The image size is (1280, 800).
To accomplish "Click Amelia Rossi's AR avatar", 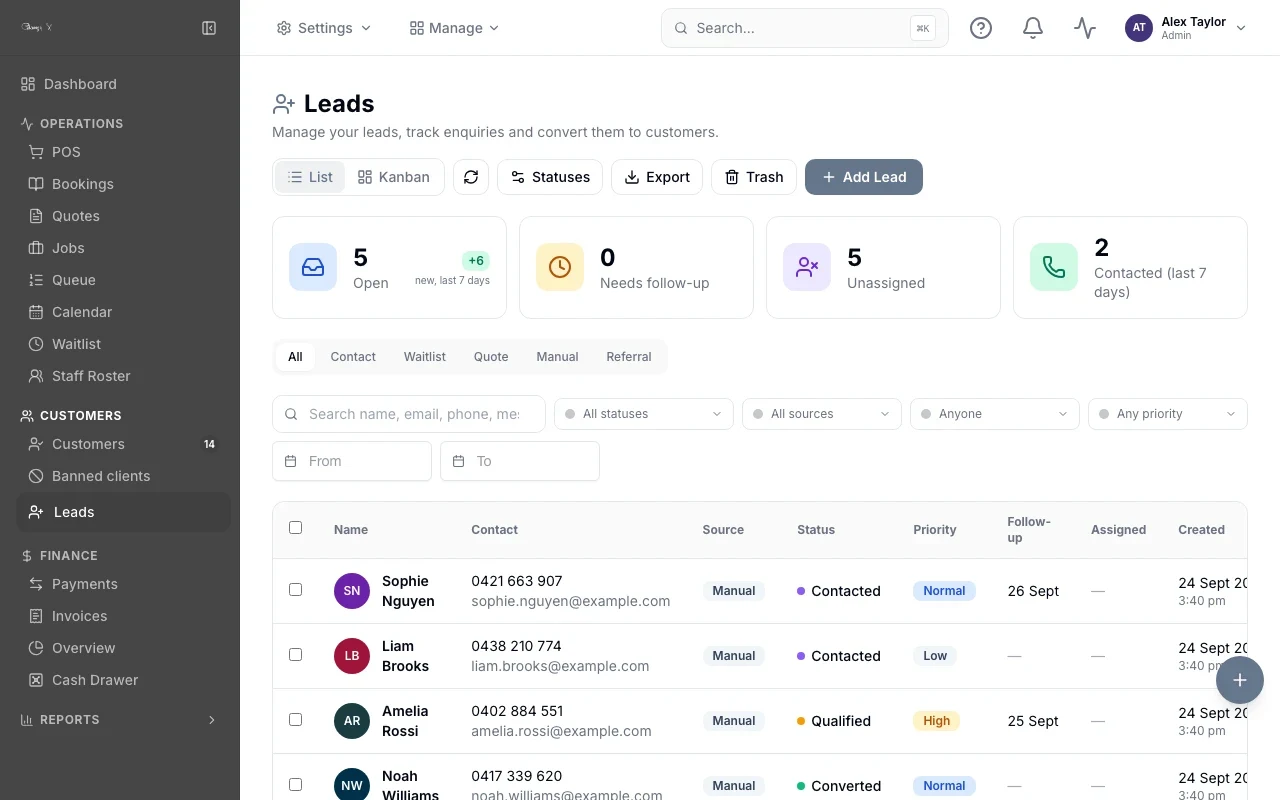I will click(x=352, y=721).
